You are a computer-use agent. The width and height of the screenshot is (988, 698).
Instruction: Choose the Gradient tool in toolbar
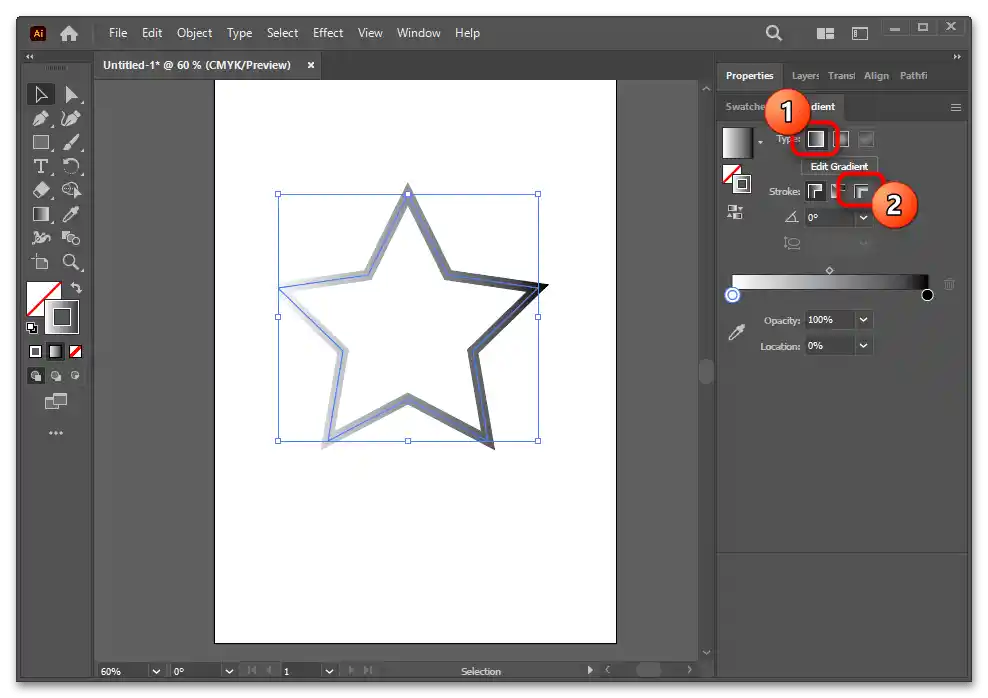pyautogui.click(x=40, y=214)
